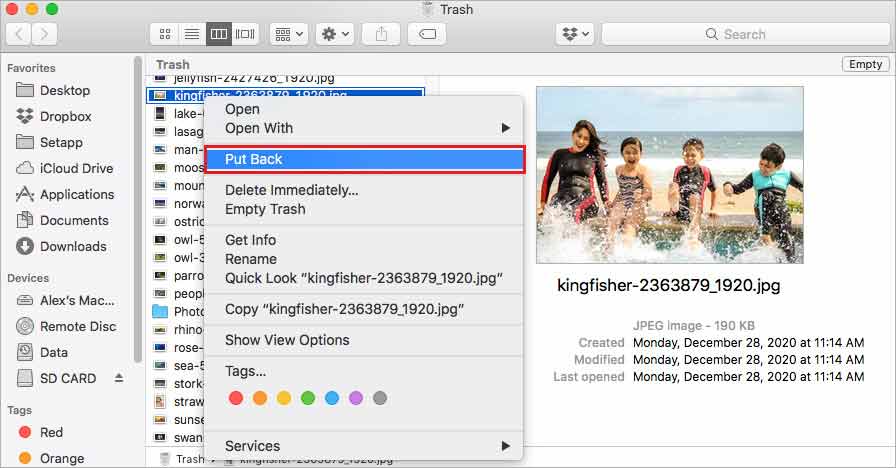This screenshot has width=896, height=468.
Task: Choose Quick Look "kingfisher-2363879_1920.jpg"
Action: click(x=363, y=278)
